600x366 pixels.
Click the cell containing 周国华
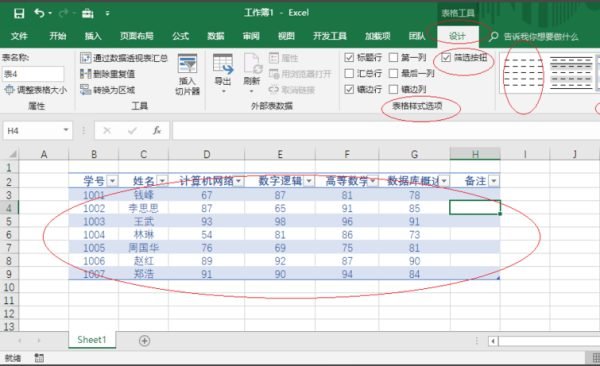143,248
